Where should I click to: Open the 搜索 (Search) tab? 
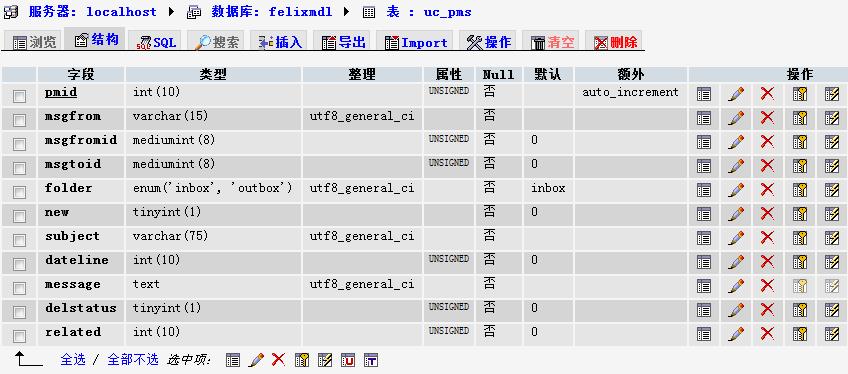click(x=216, y=41)
